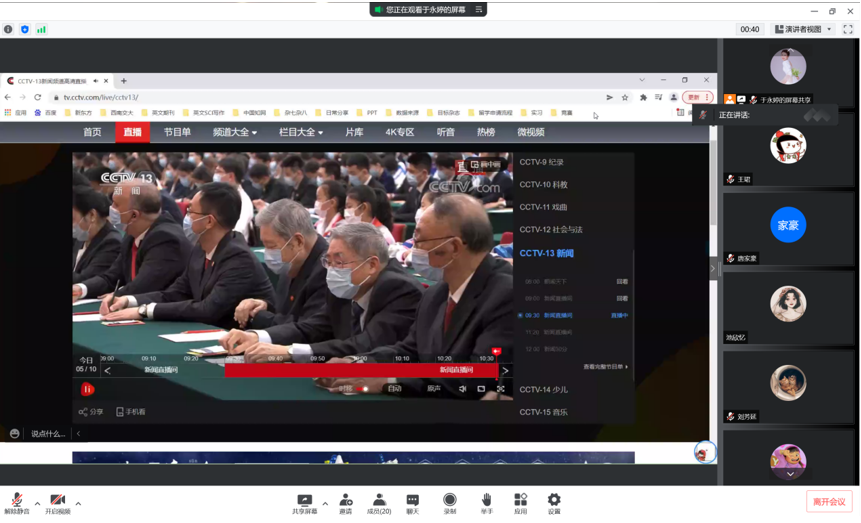
Task: Select CCTV-9 documentary channel in list
Action: pyautogui.click(x=541, y=162)
